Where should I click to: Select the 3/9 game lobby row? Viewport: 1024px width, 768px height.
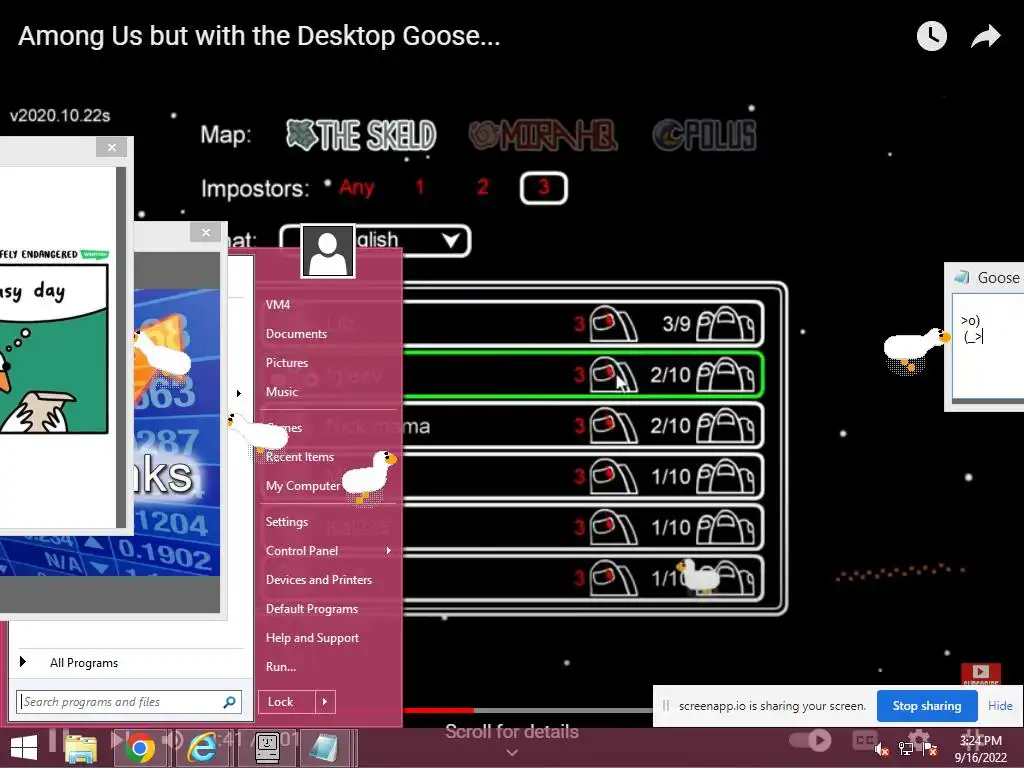pos(583,323)
